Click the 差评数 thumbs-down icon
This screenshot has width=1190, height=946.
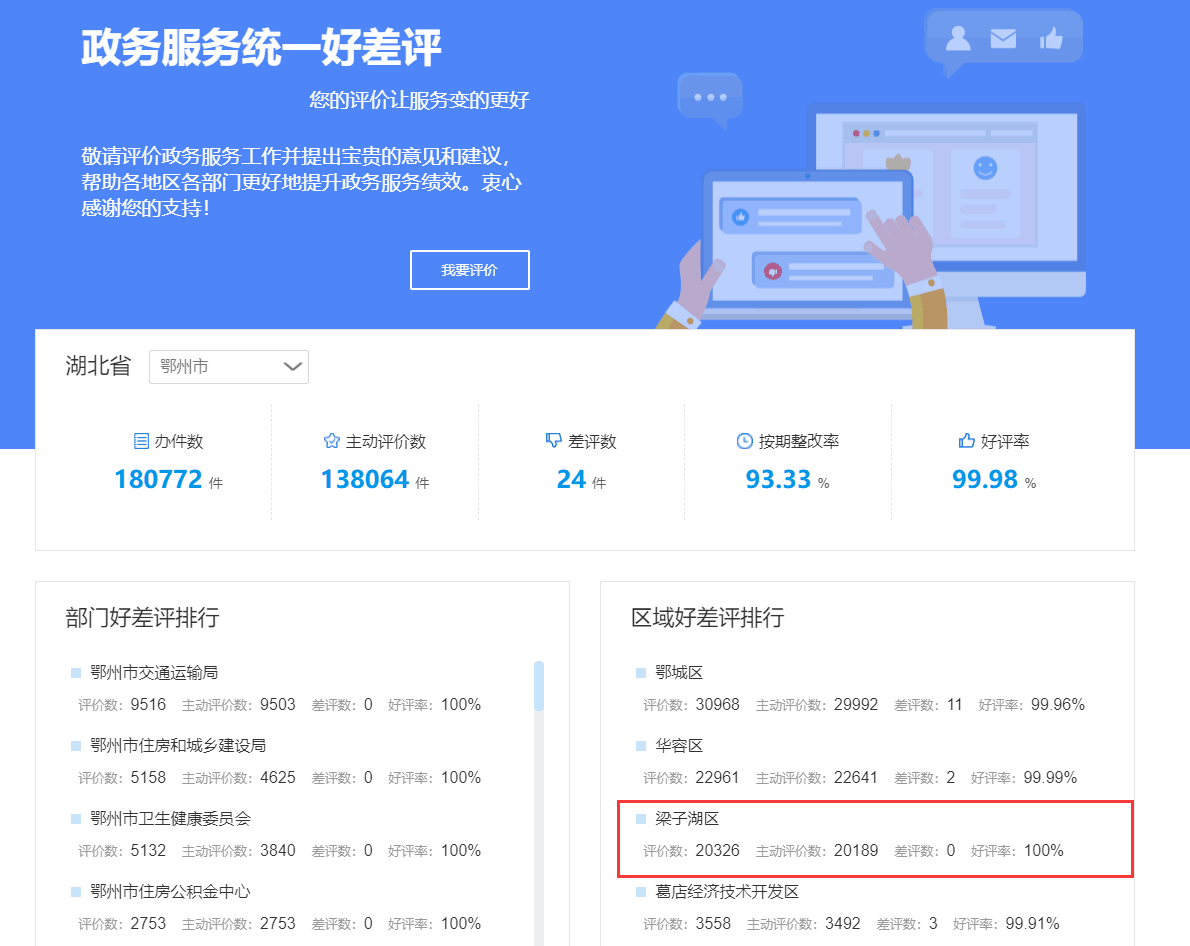pos(553,440)
